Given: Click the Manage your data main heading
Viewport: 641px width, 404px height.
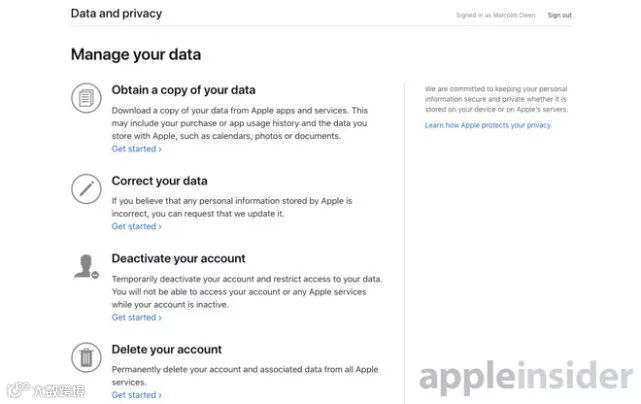Looking at the screenshot, I should point(136,54).
